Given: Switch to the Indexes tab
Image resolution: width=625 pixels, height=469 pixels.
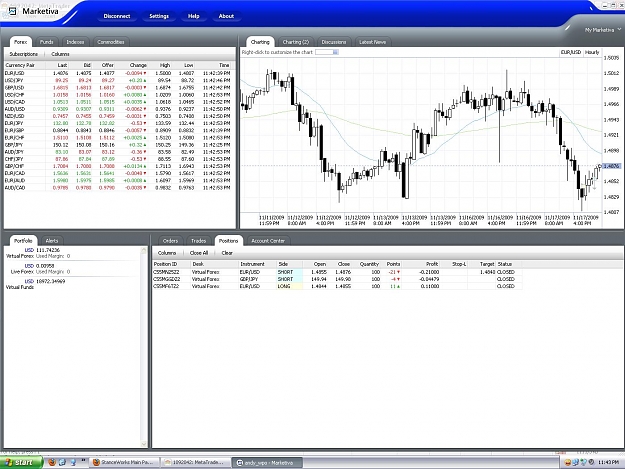Looking at the screenshot, I should (75, 42).
